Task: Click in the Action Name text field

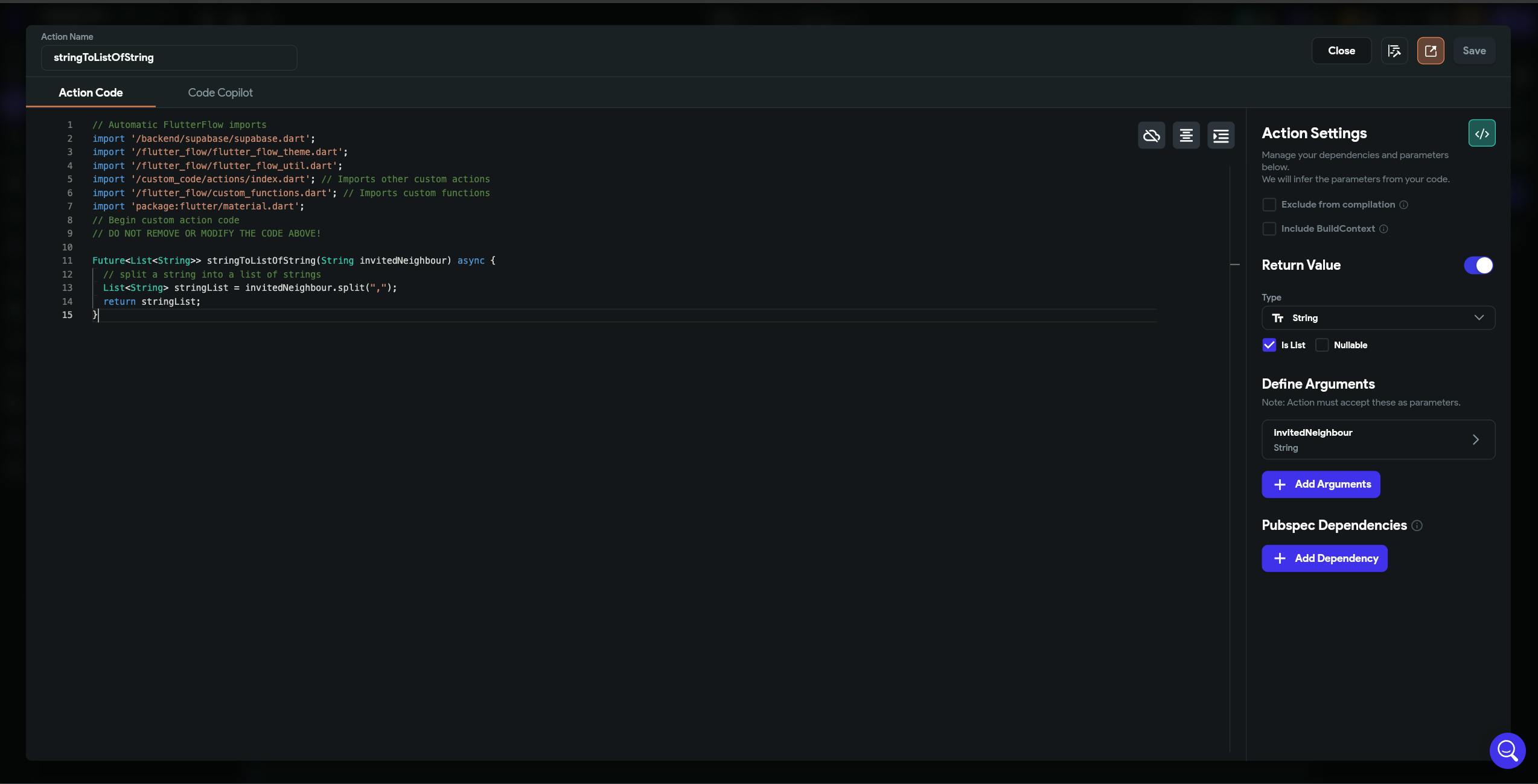Action: point(168,58)
